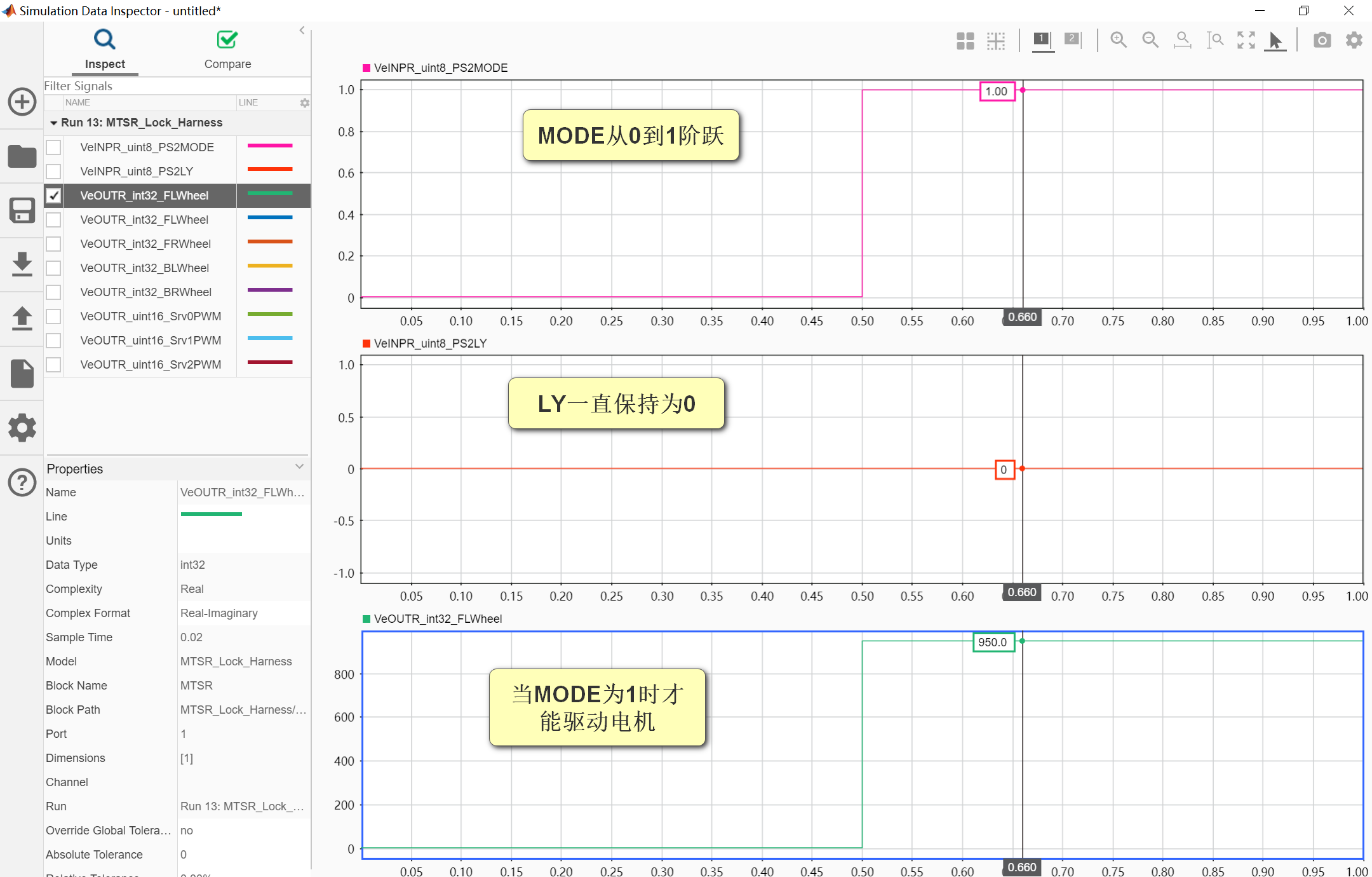Uncheck the selected VeOUTR_int32_FLWheel checkbox
Screen dimensions: 1372x877
coord(54,196)
